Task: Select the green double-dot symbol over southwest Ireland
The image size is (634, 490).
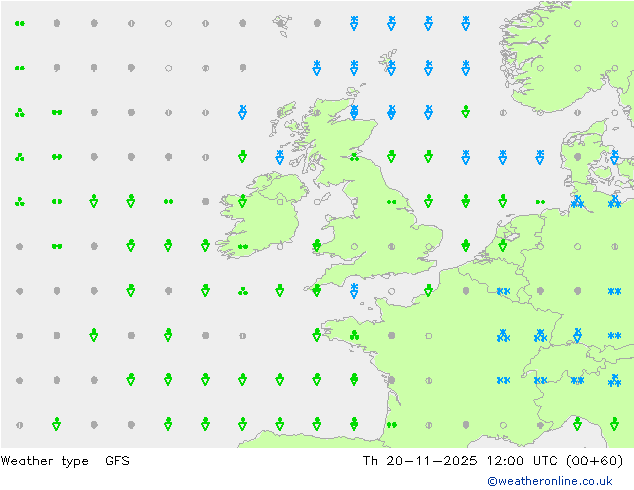Action: (x=243, y=246)
